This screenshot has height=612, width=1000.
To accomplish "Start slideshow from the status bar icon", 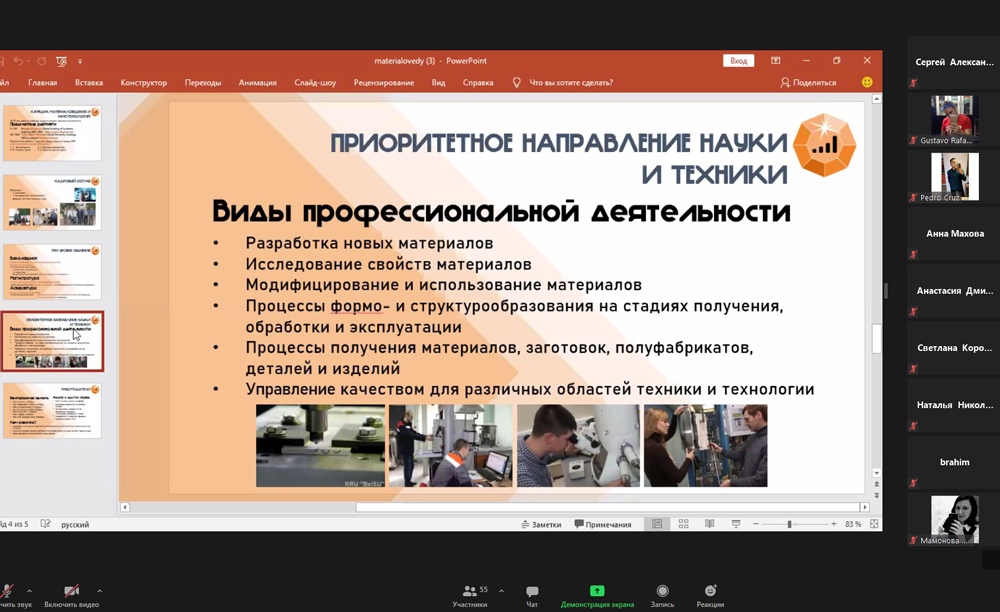I will pos(735,524).
